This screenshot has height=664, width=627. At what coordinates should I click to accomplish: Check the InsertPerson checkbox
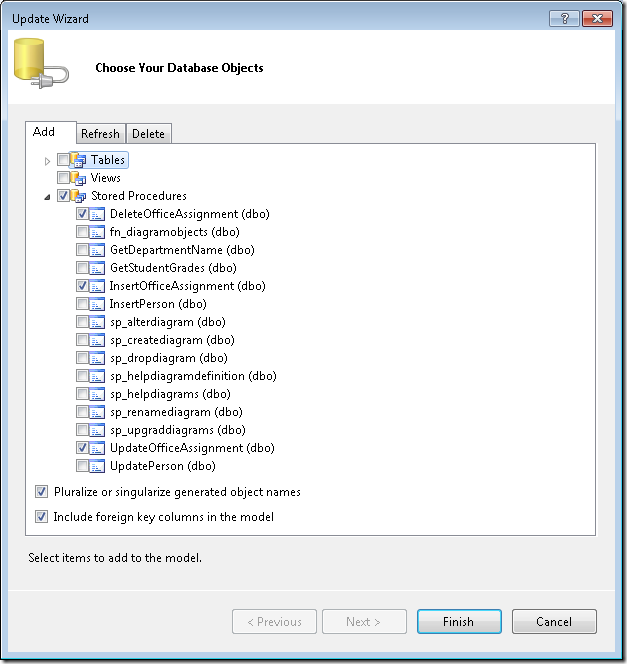pyautogui.click(x=82, y=304)
